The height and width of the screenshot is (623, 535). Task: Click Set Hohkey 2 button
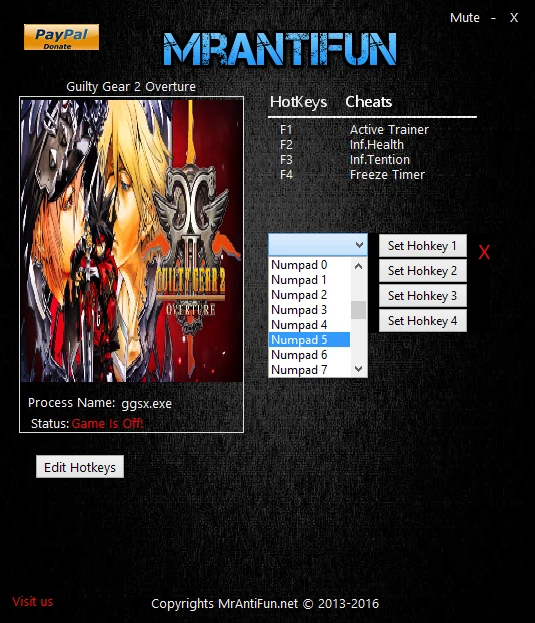[423, 271]
